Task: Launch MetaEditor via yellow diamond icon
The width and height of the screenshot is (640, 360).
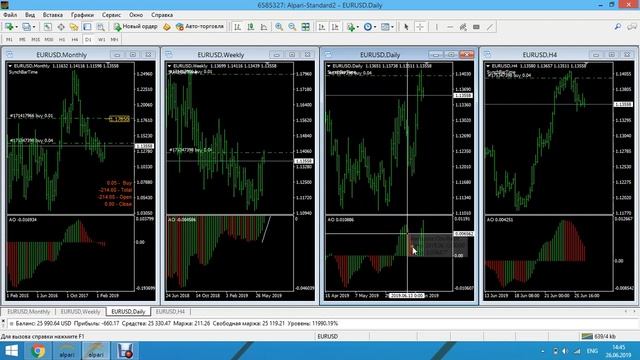Action: 167,27
